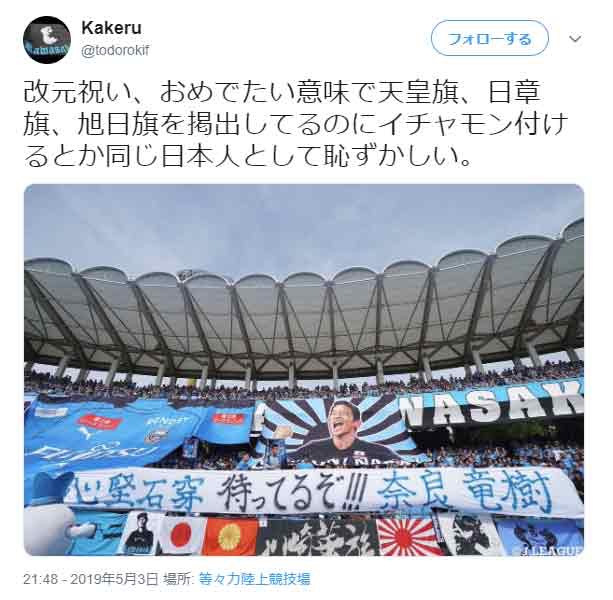The height and width of the screenshot is (600, 613).
Task: Click the Japanese Hinomaru flag in photo
Action: pyautogui.click(x=181, y=536)
